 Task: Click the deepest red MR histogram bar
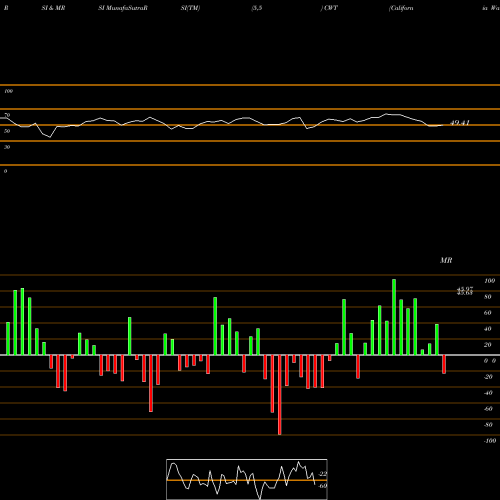(279, 395)
